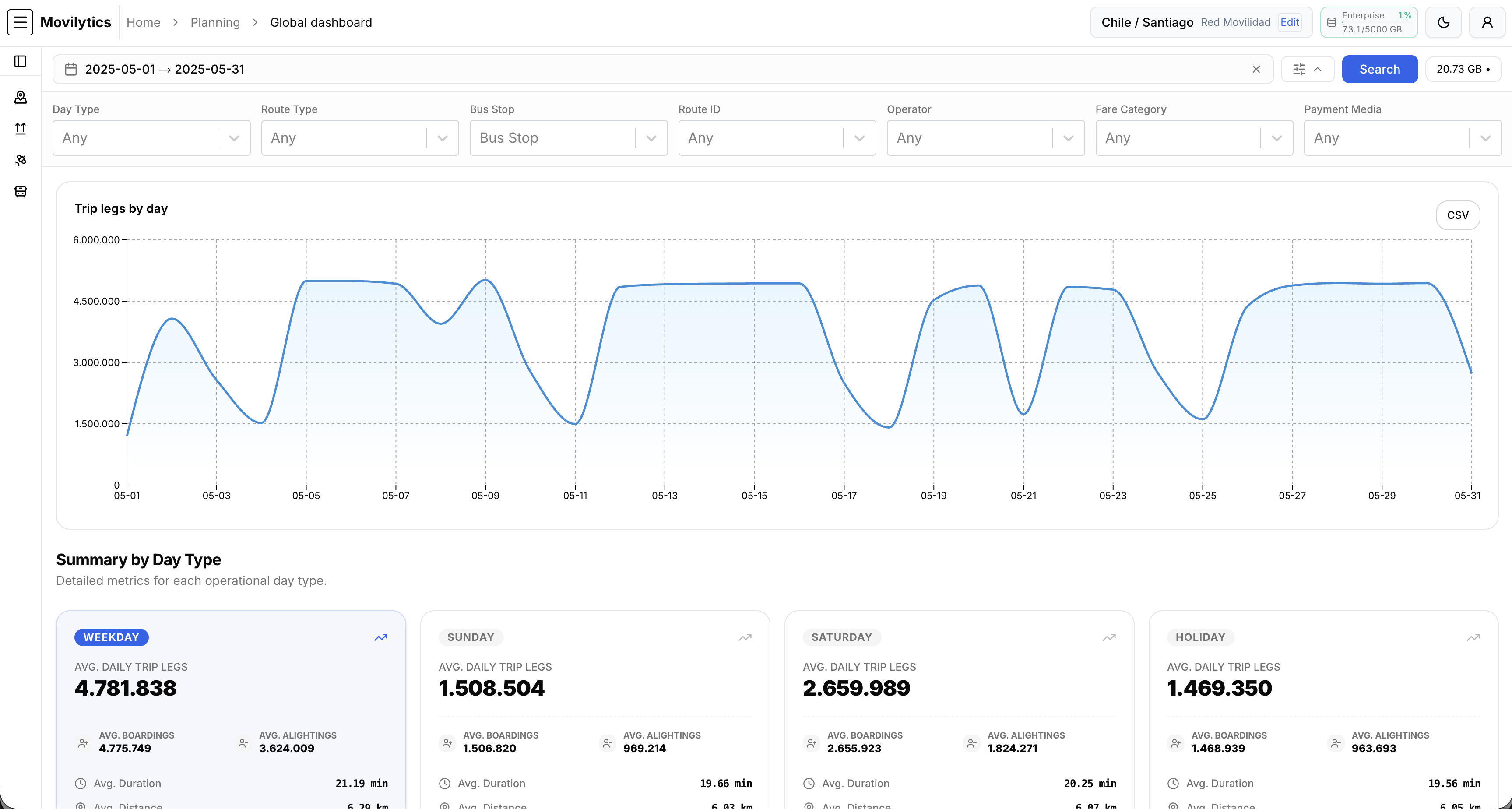Image resolution: width=1512 pixels, height=809 pixels.
Task: Click Global dashboard breadcrumb
Action: tap(321, 22)
